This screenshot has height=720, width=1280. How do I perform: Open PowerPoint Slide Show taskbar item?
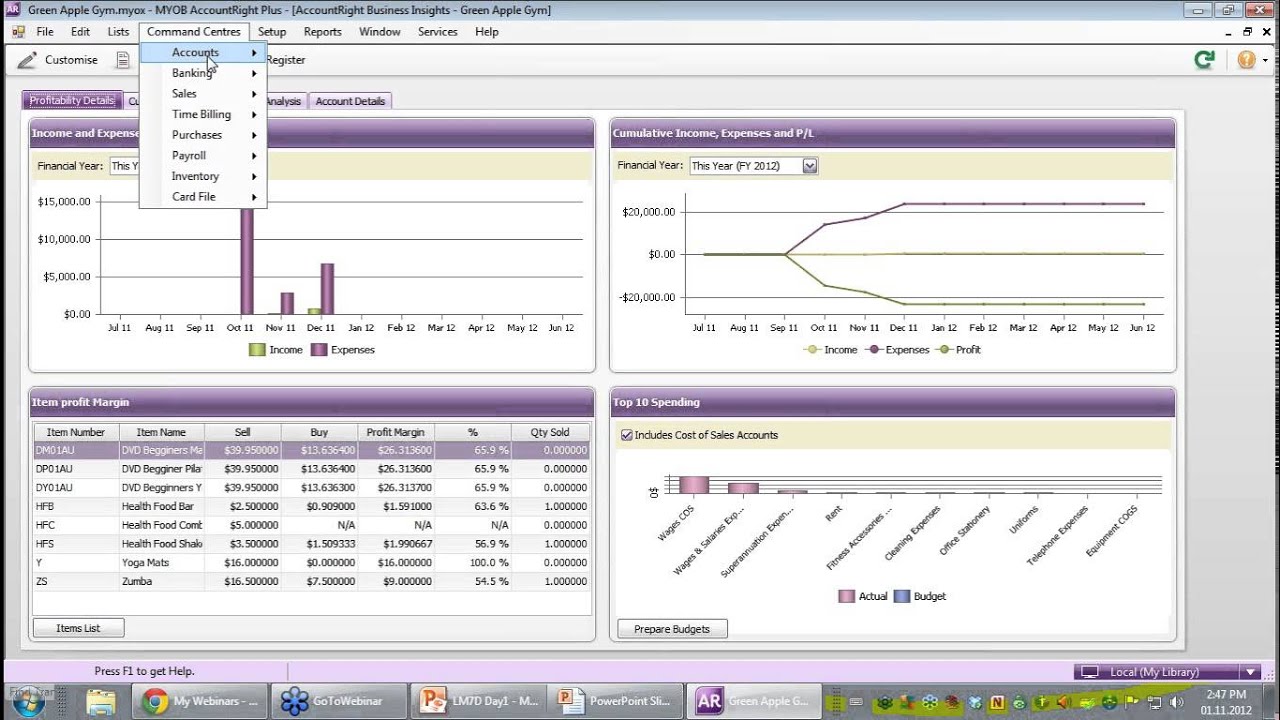(x=617, y=701)
